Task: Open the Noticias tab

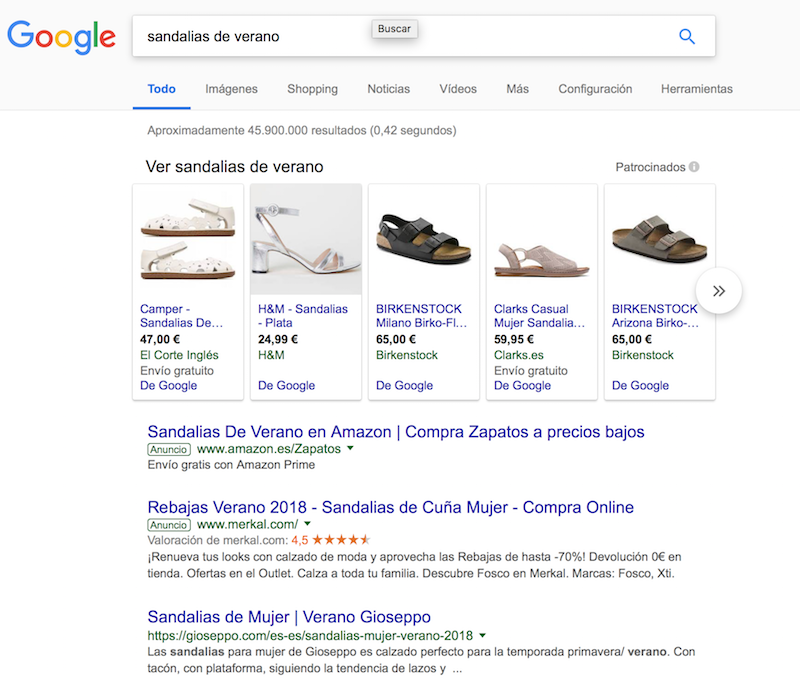Action: [x=389, y=89]
